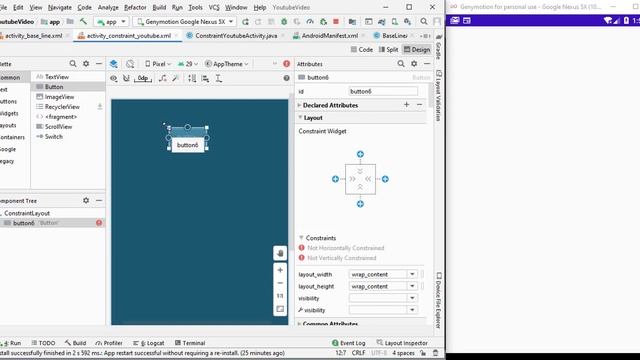This screenshot has width=640, height=360.
Task: Zoom in the design preview
Action: [280, 270]
